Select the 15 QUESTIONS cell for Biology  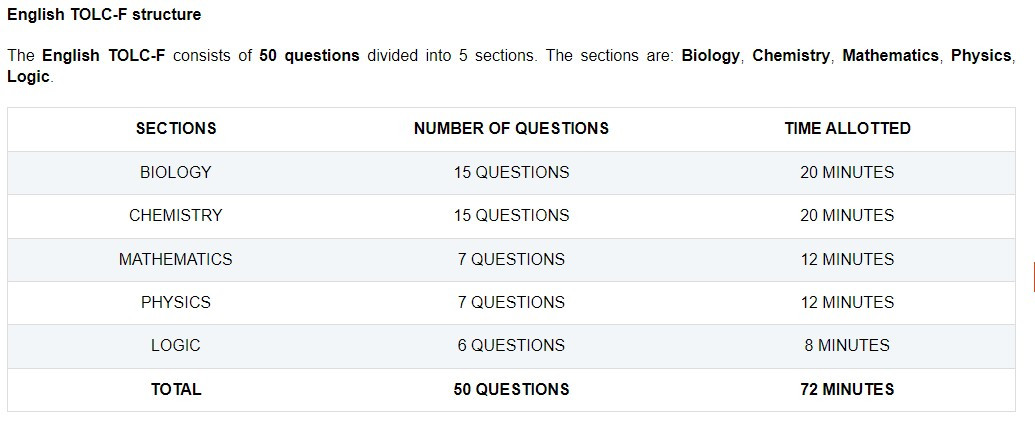512,172
